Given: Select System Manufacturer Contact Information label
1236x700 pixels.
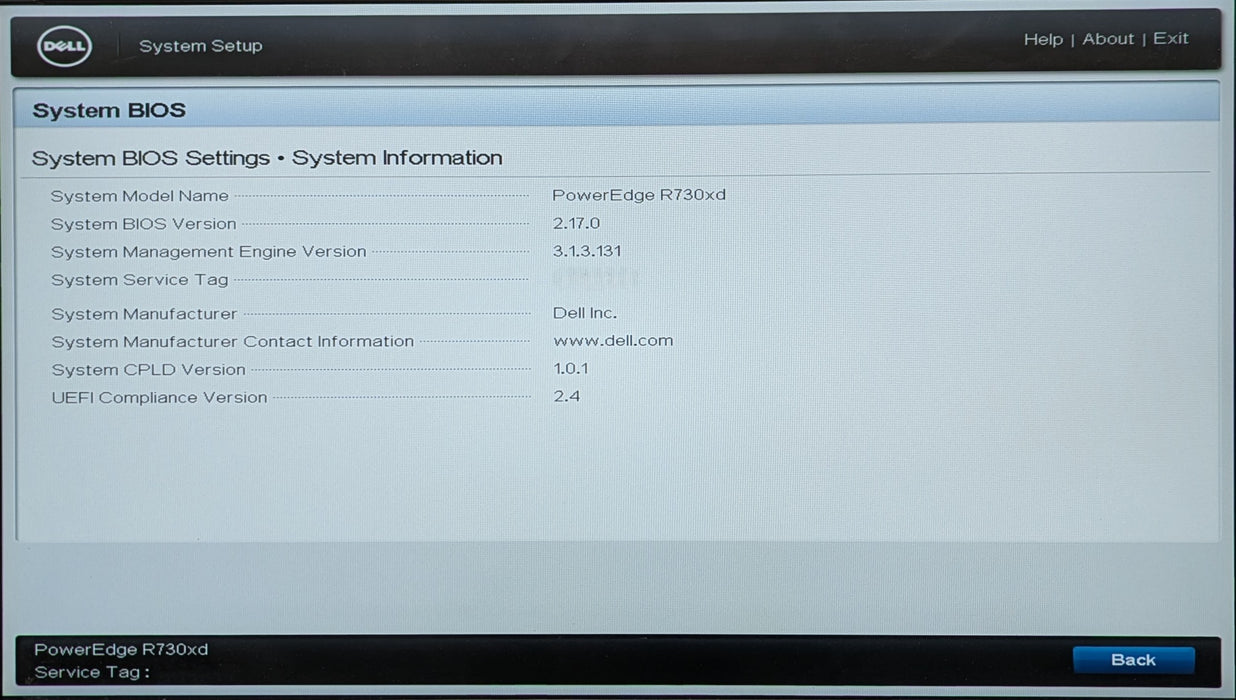Looking at the screenshot, I should click(233, 342).
